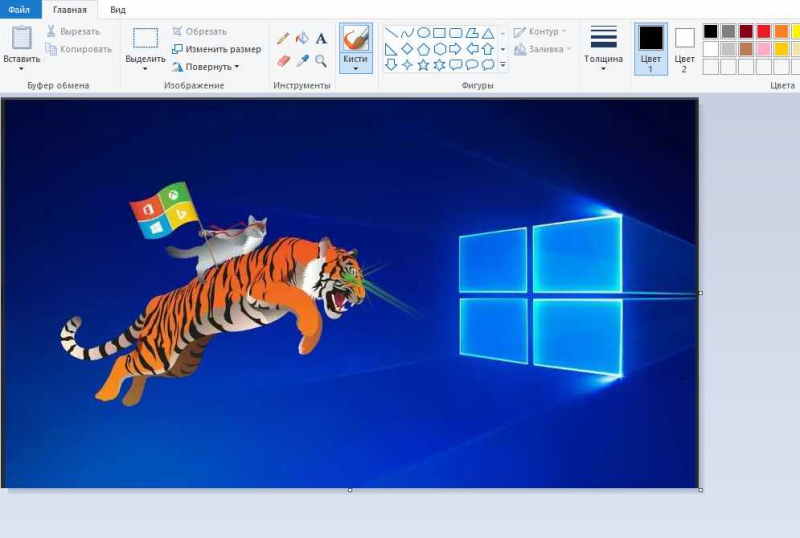The image size is (800, 538).
Task: Click the Копировать copy button
Action: coord(79,49)
